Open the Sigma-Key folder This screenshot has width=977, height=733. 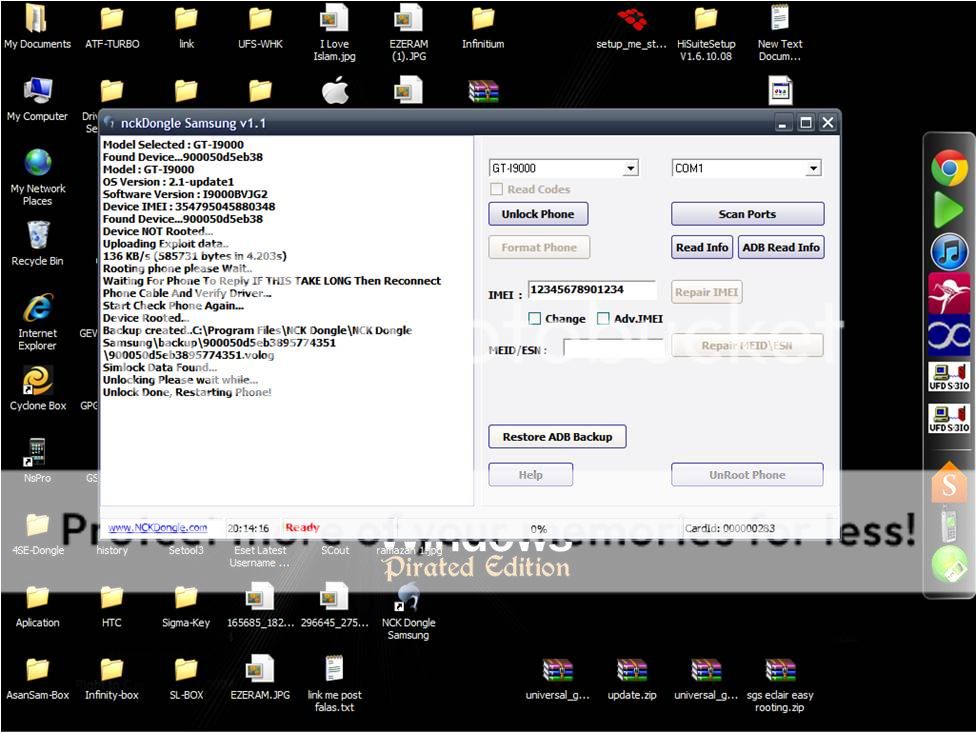tap(186, 607)
